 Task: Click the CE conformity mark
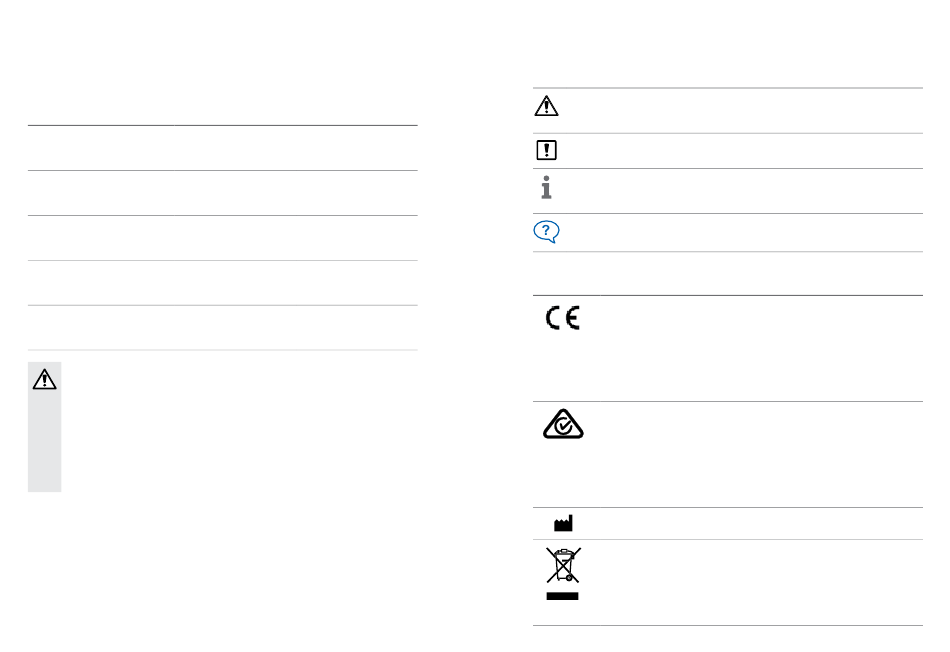[563, 318]
